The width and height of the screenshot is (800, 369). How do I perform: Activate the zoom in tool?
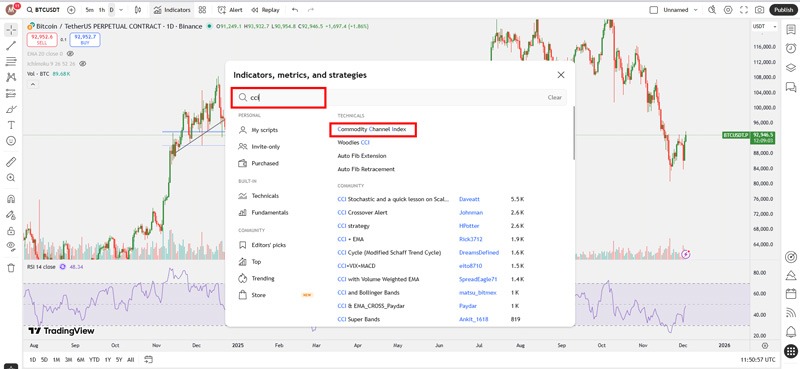click(11, 178)
